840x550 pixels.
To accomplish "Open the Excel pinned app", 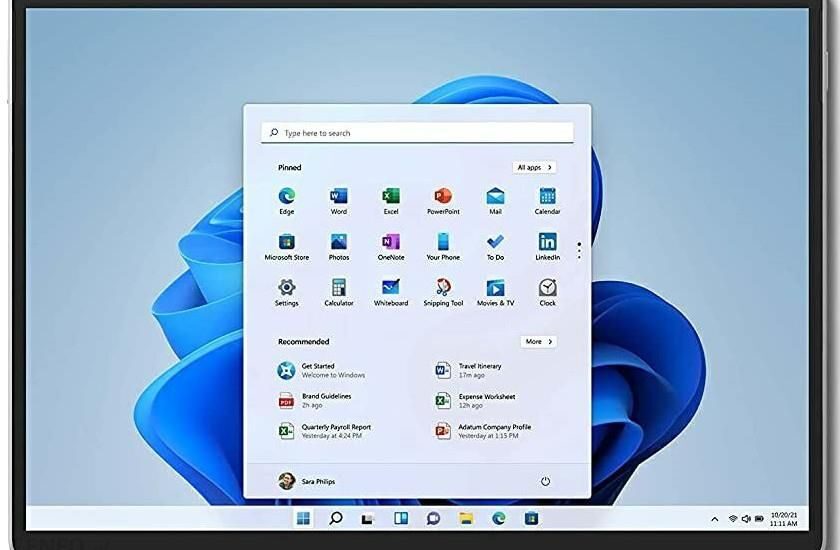I will click(391, 201).
